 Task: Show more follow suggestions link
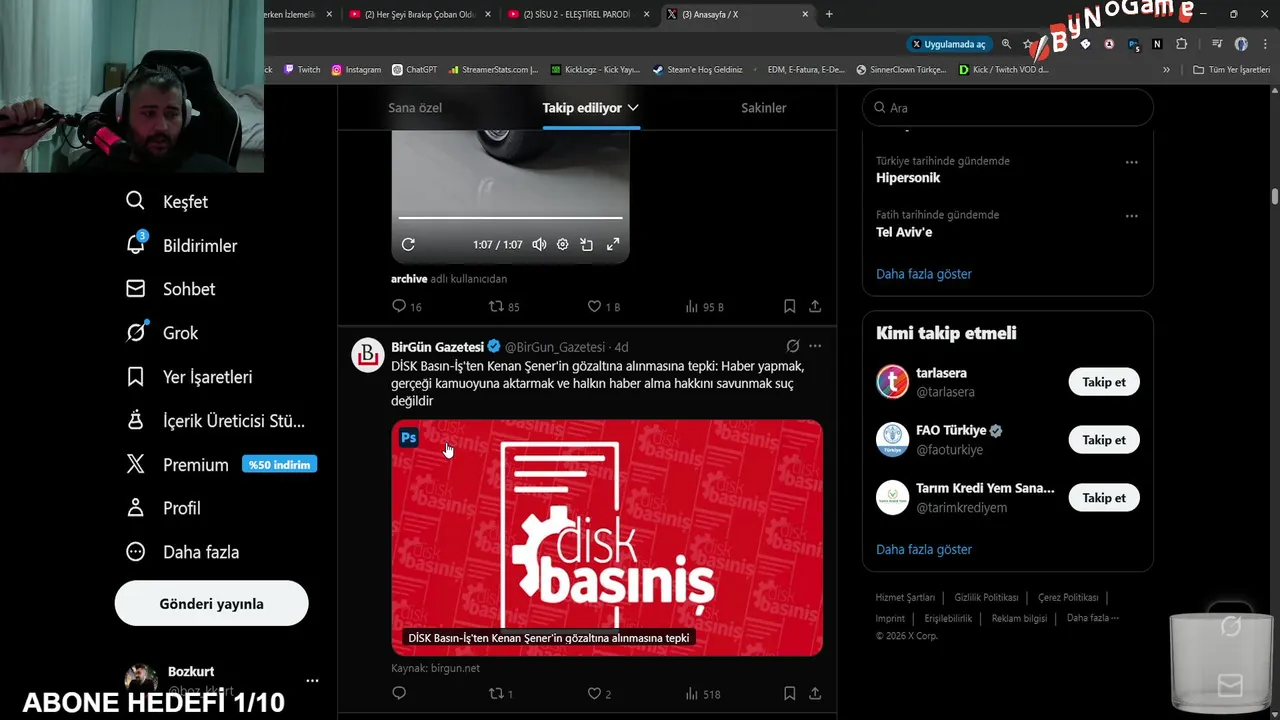924,549
